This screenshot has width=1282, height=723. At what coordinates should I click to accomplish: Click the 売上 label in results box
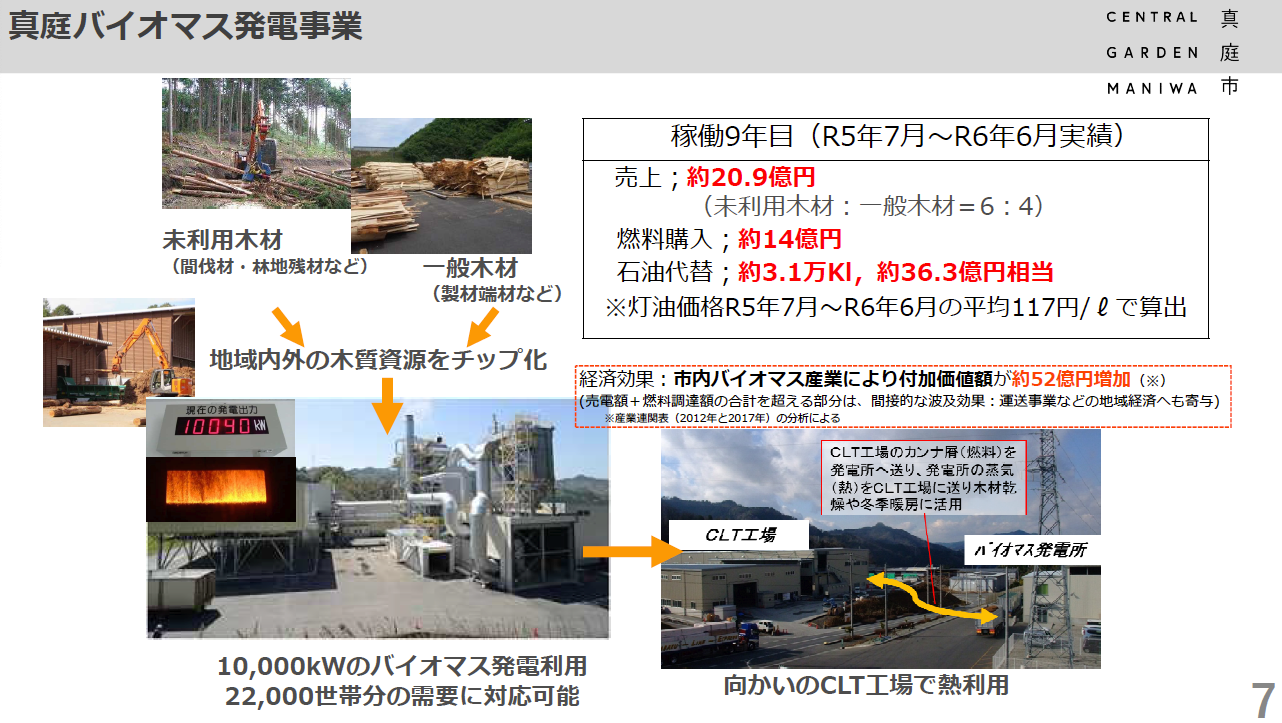click(638, 178)
